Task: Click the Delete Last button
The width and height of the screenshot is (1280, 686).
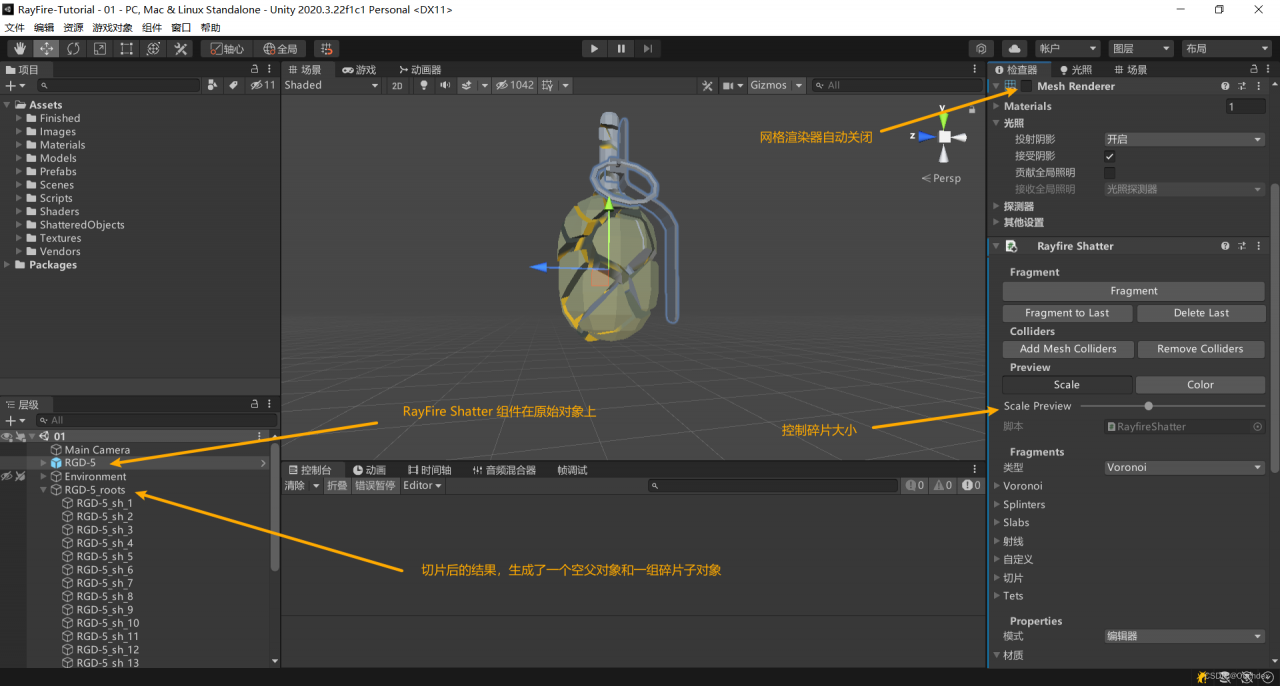Action: coord(1201,313)
